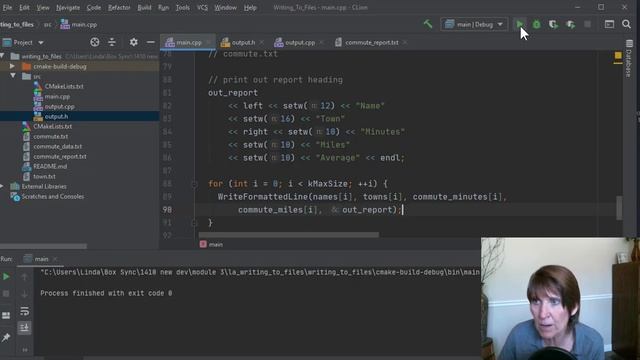Close the main.cpp tab
640x360 pixels.
tap(209, 42)
